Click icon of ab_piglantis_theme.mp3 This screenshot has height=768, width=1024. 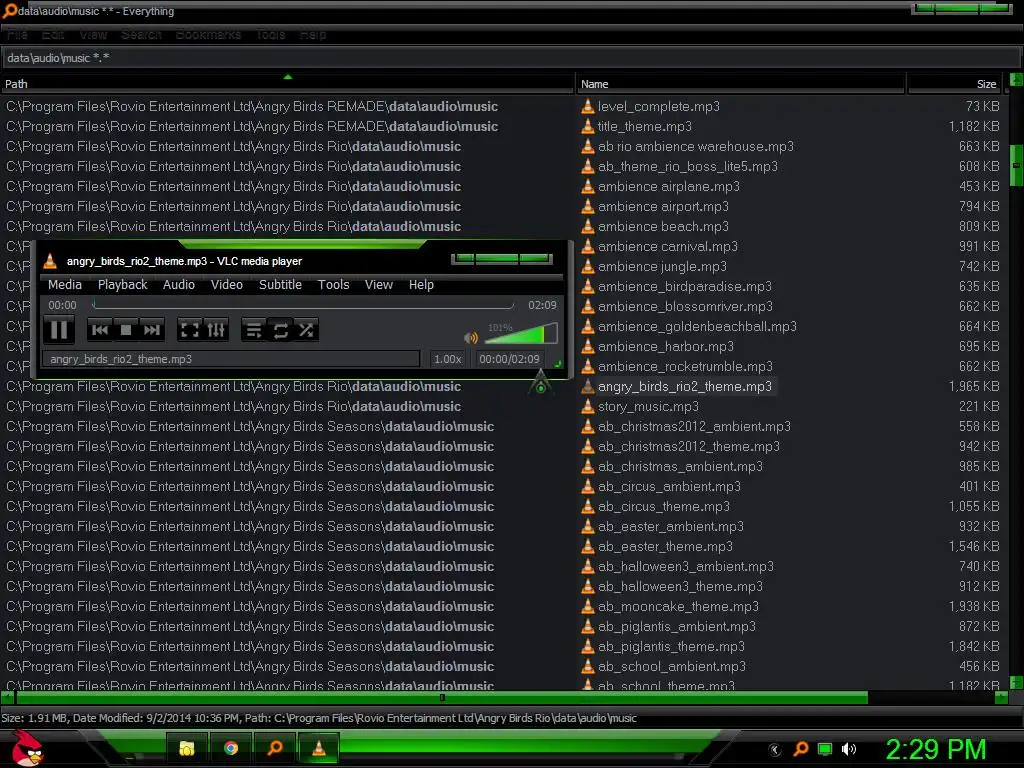pyautogui.click(x=588, y=647)
